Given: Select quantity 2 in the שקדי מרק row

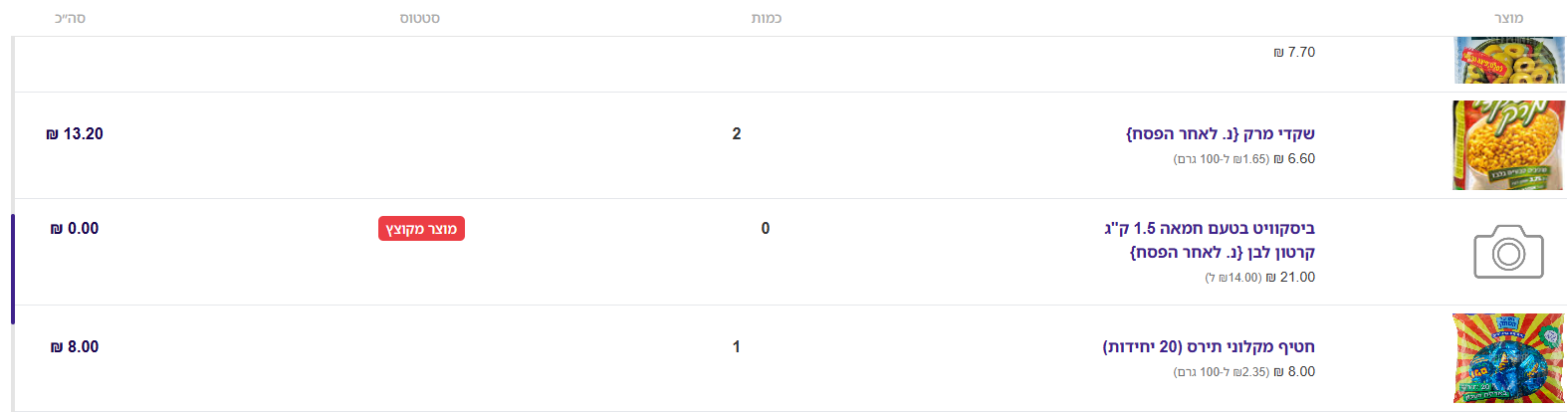Looking at the screenshot, I should [737, 134].
